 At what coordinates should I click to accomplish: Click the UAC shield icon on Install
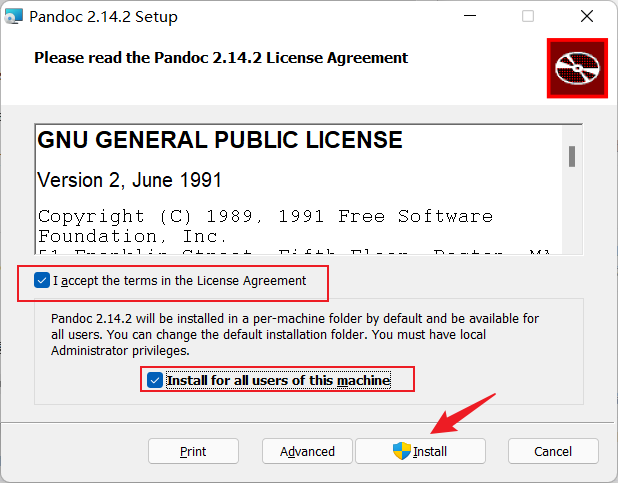coord(402,451)
